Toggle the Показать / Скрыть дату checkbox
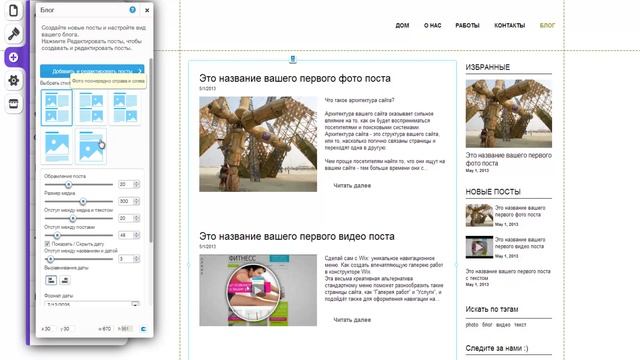Screen dimensions: 640x360 pos(47,244)
